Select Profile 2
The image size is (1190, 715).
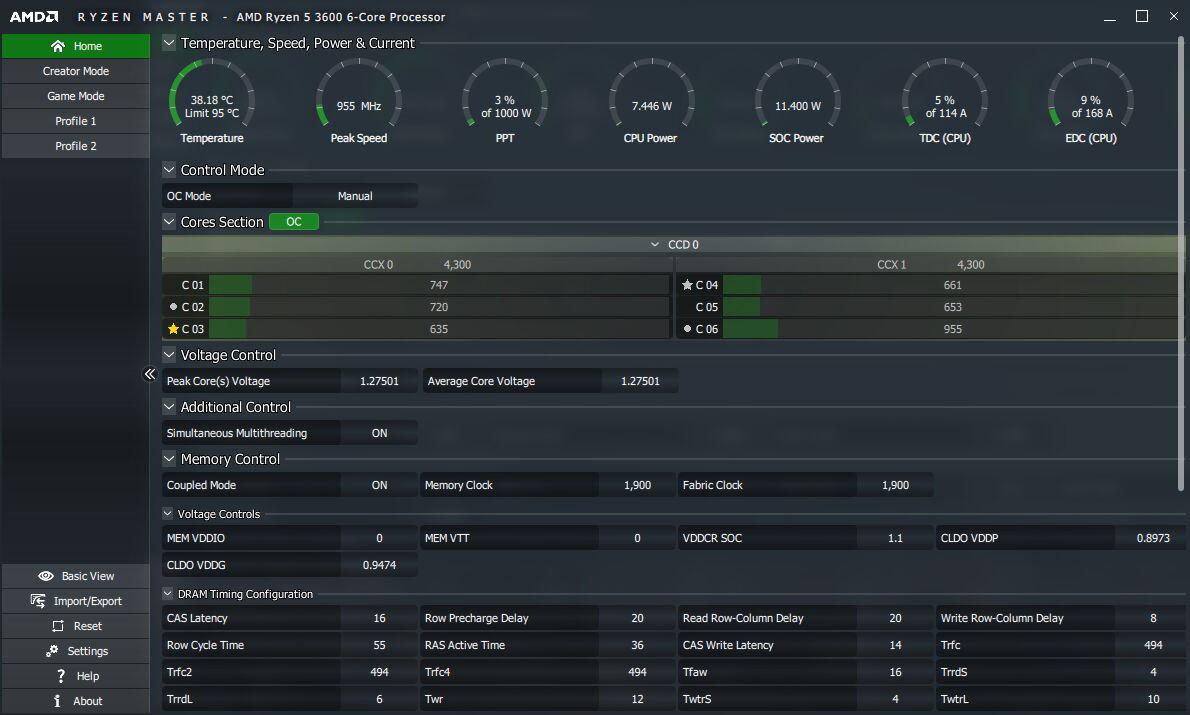pos(76,146)
